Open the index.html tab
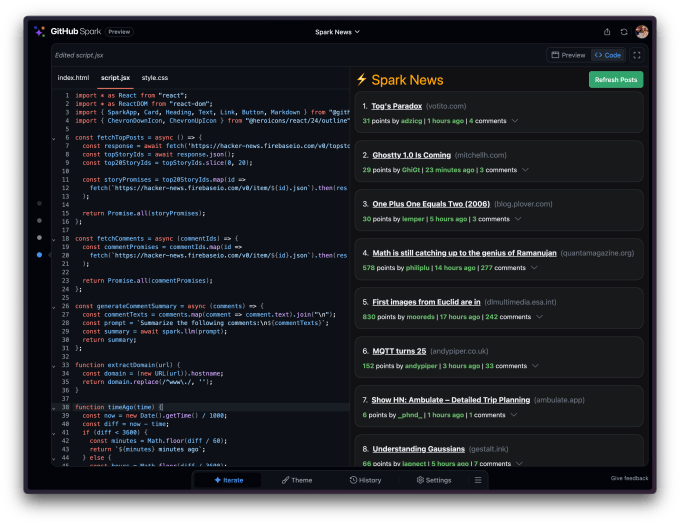 tap(73, 78)
